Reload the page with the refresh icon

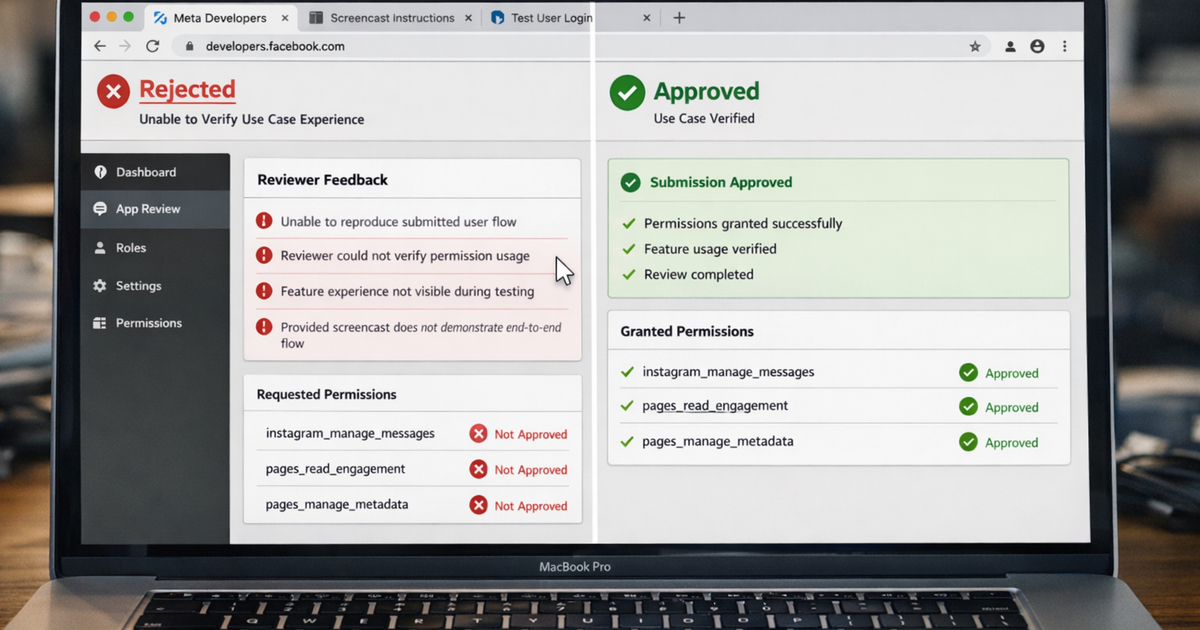pos(152,46)
